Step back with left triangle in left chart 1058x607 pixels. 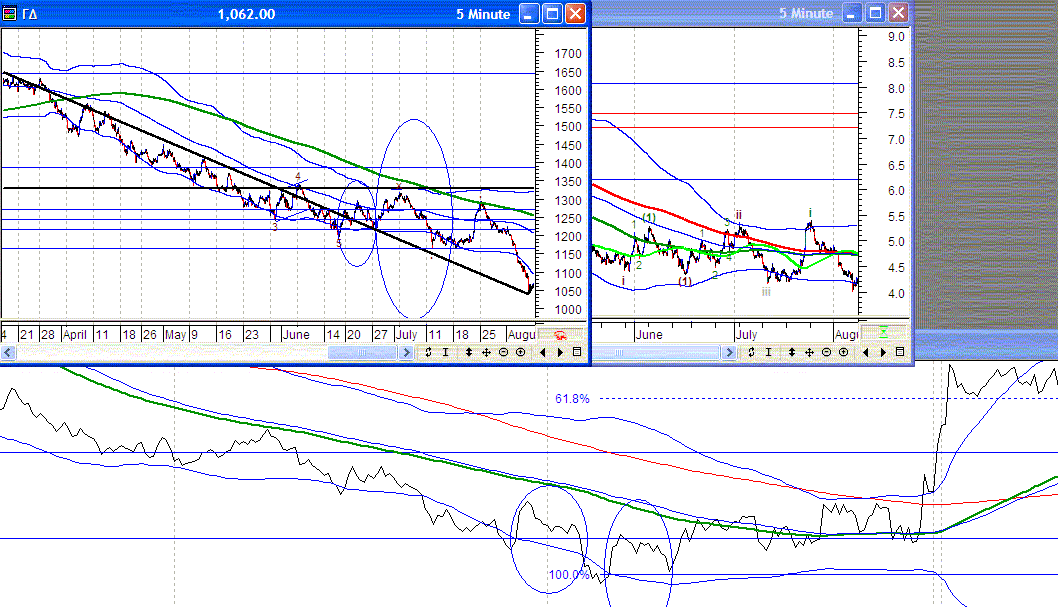pos(542,352)
